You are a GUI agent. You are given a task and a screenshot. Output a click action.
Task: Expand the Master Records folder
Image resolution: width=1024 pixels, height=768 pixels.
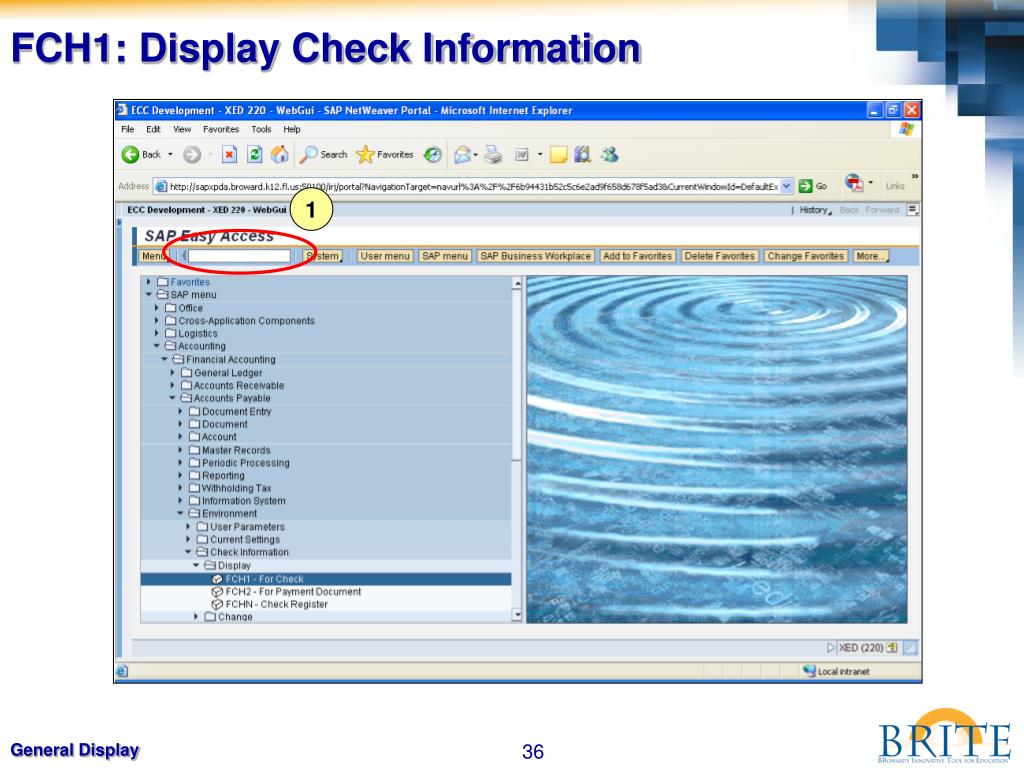coord(180,450)
